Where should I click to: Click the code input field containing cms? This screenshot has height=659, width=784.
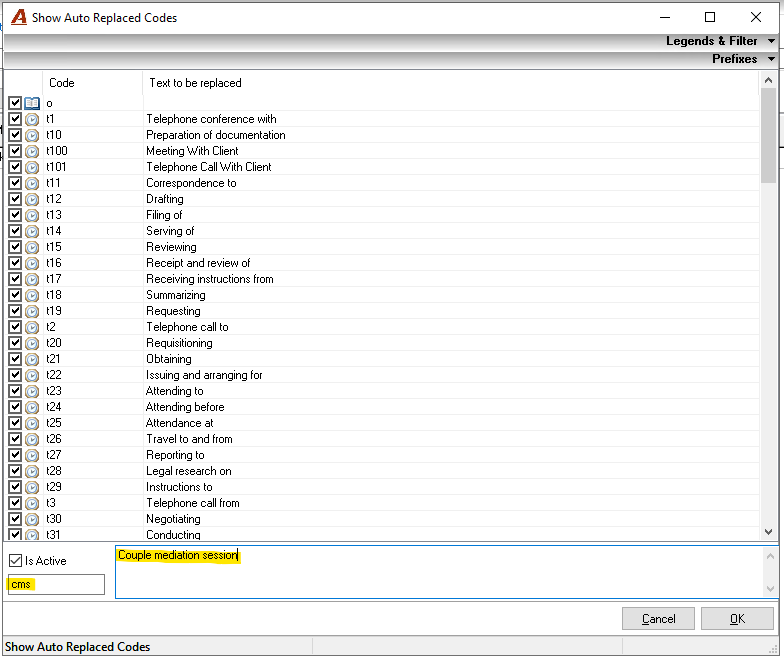pyautogui.click(x=56, y=584)
